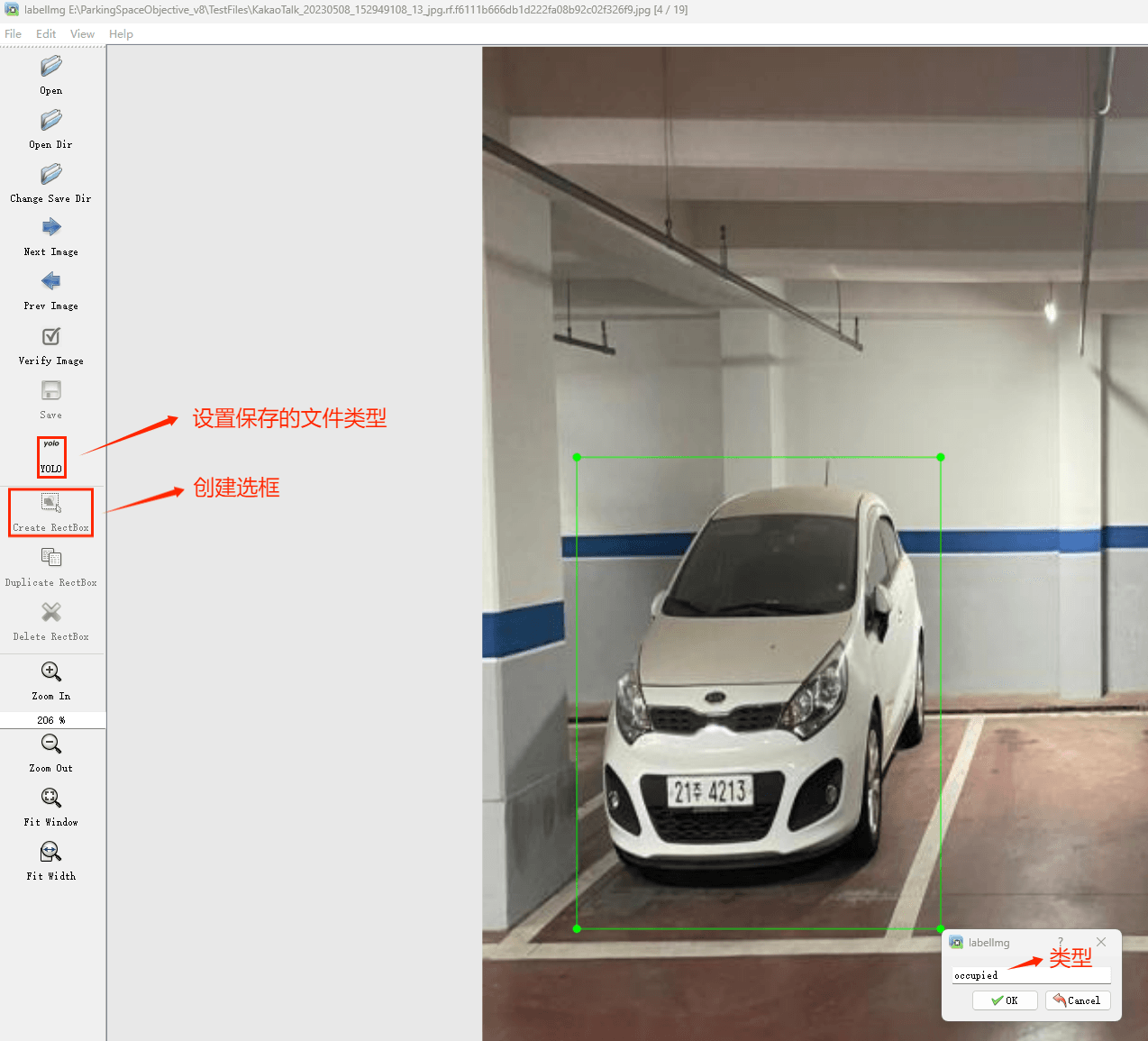Click the occupied label input field

(x=1031, y=975)
